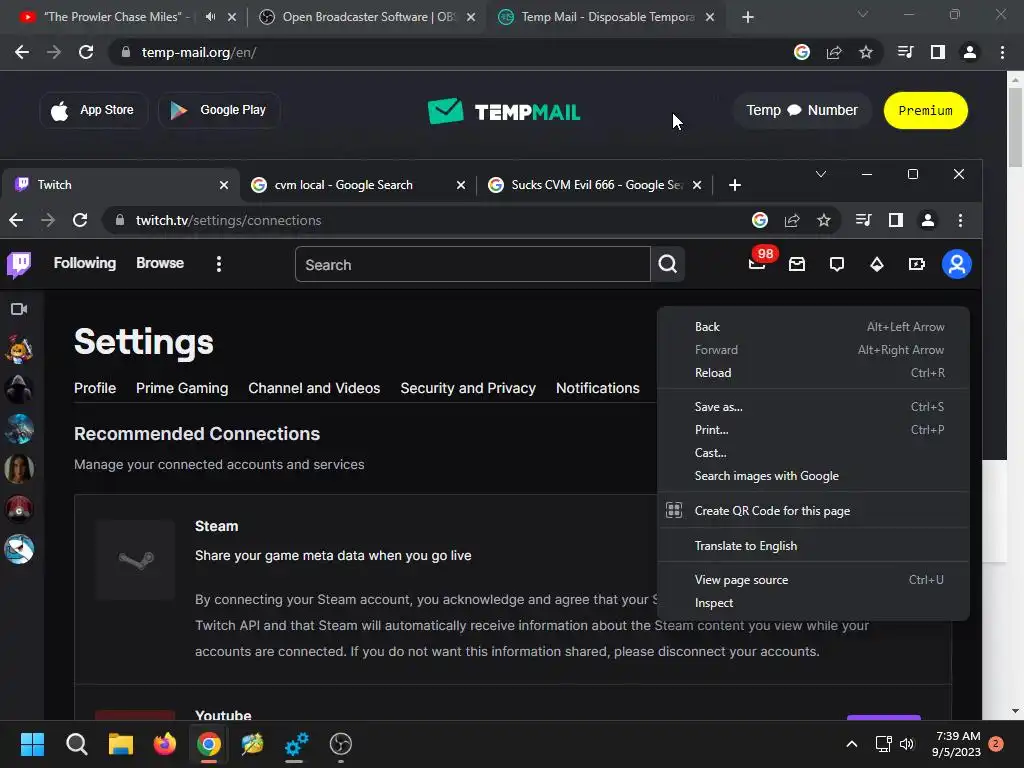Switch to the Profile settings tab
Viewport: 1024px width, 768px height.
(95, 388)
